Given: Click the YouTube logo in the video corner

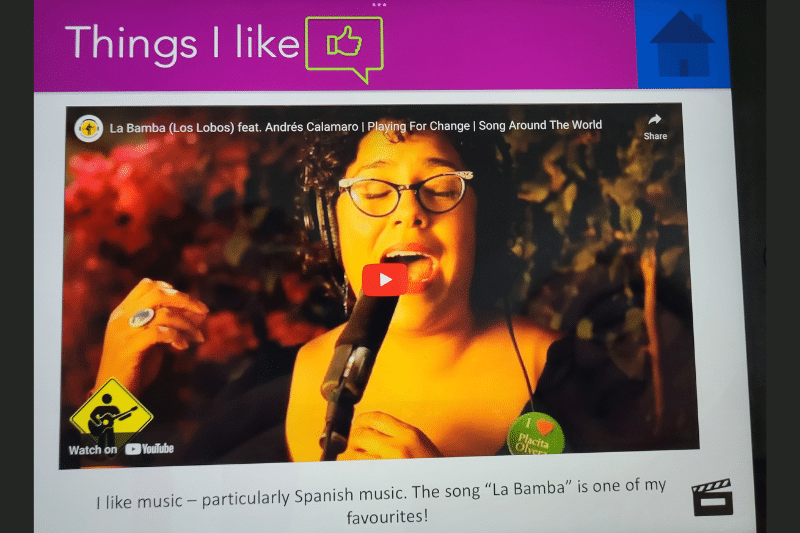Looking at the screenshot, I should 149,449.
